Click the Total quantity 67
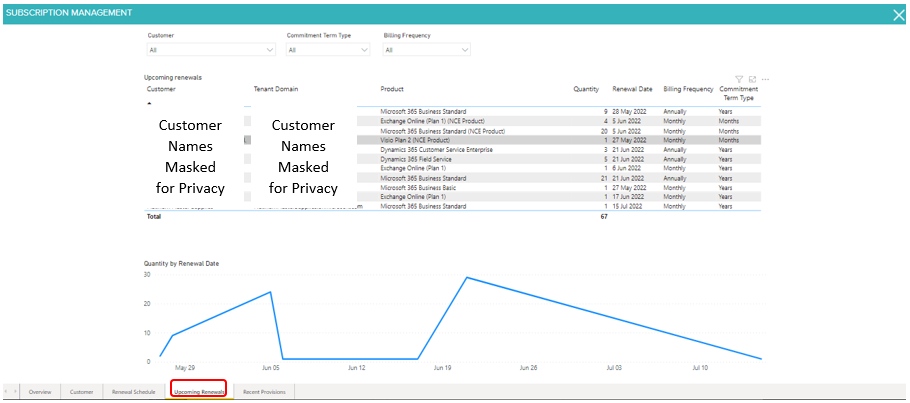Image resolution: width=910 pixels, height=403 pixels. click(604, 217)
